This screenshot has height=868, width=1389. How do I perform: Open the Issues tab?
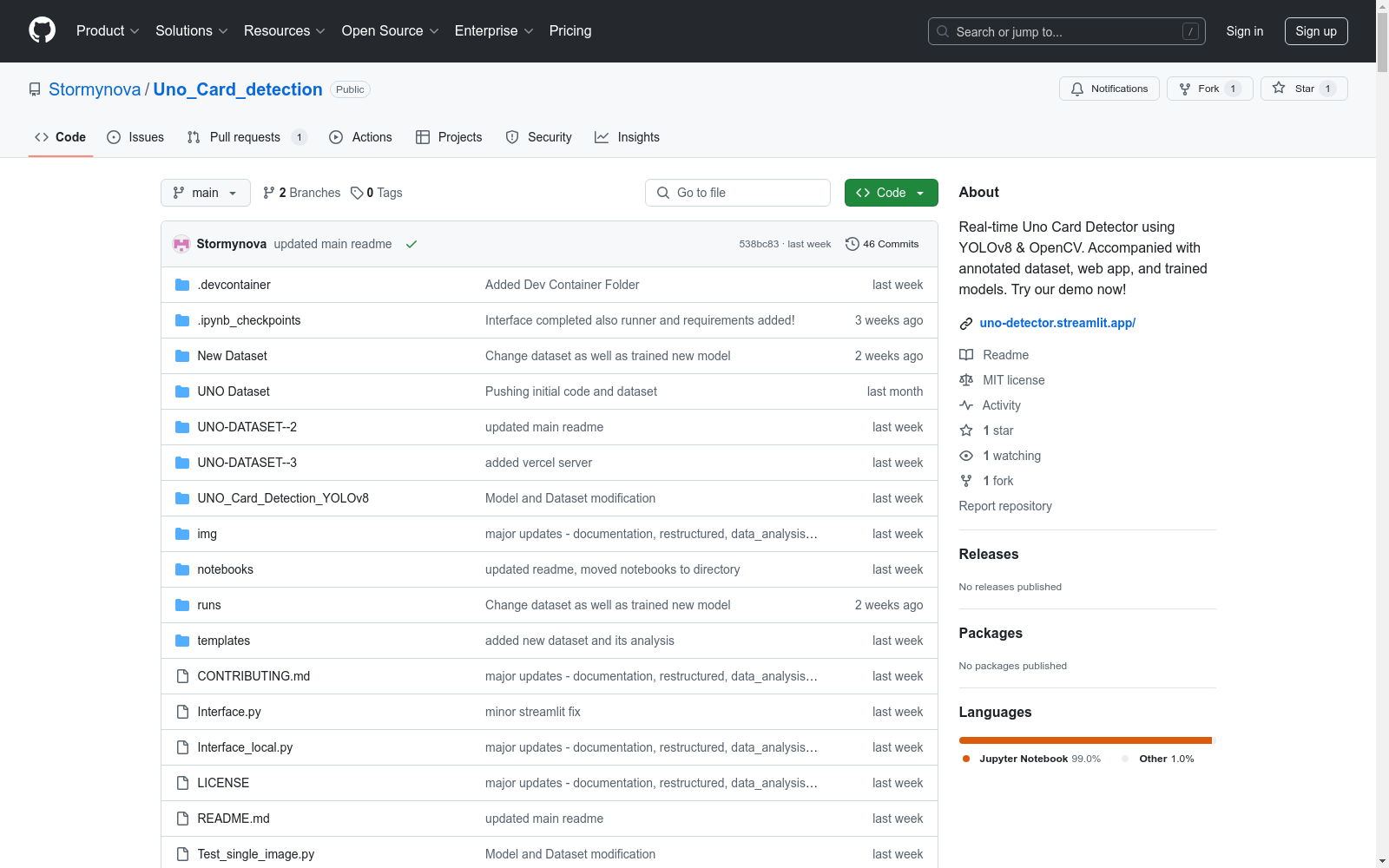click(135, 137)
